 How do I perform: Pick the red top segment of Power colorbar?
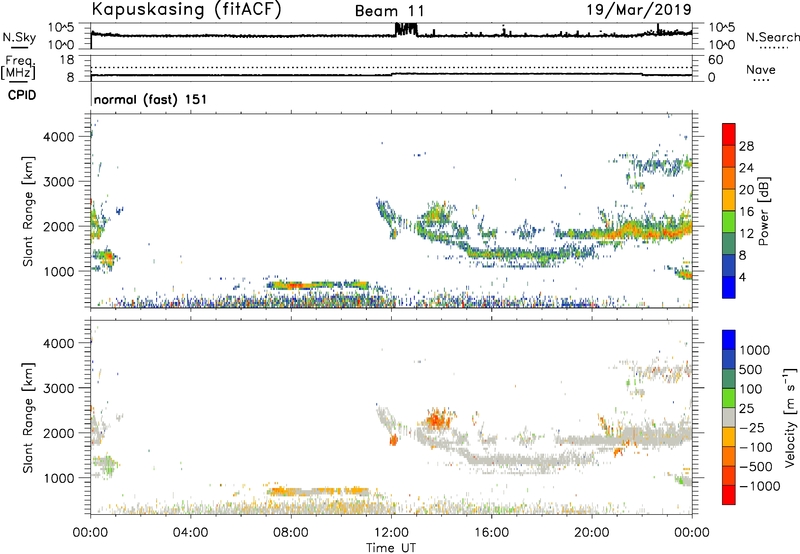click(729, 134)
